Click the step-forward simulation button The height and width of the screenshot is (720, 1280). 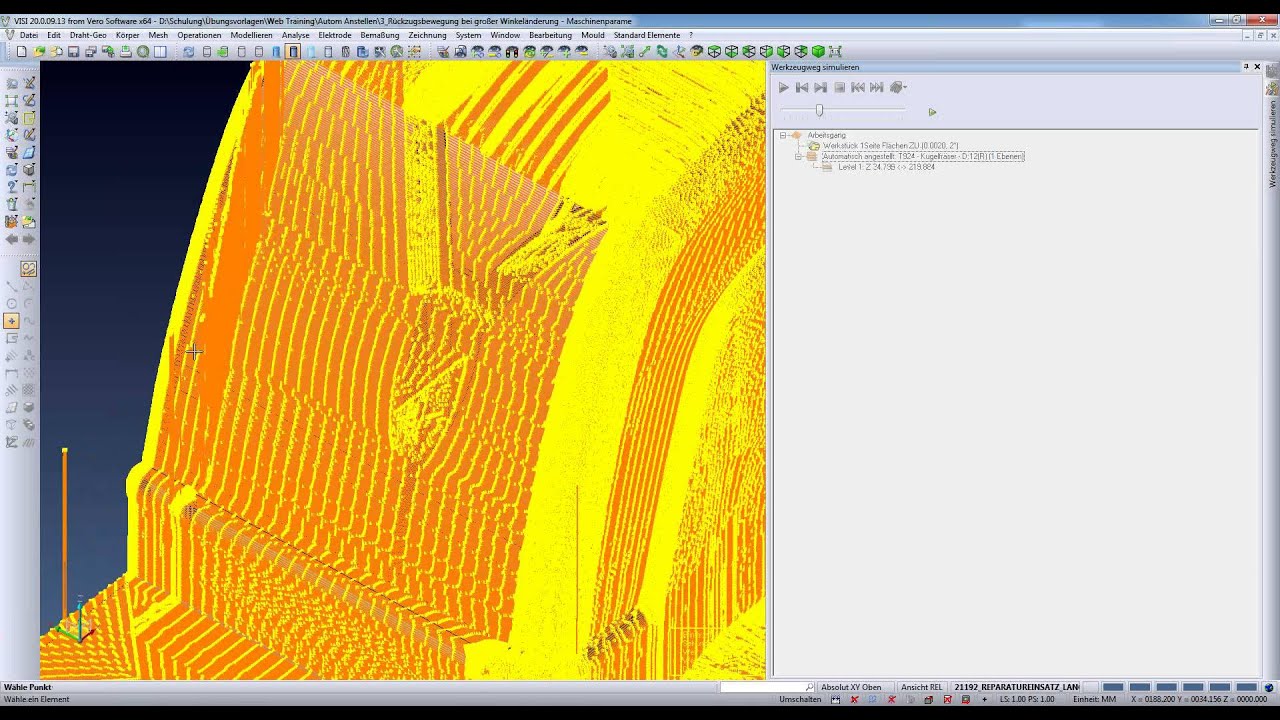(x=821, y=88)
